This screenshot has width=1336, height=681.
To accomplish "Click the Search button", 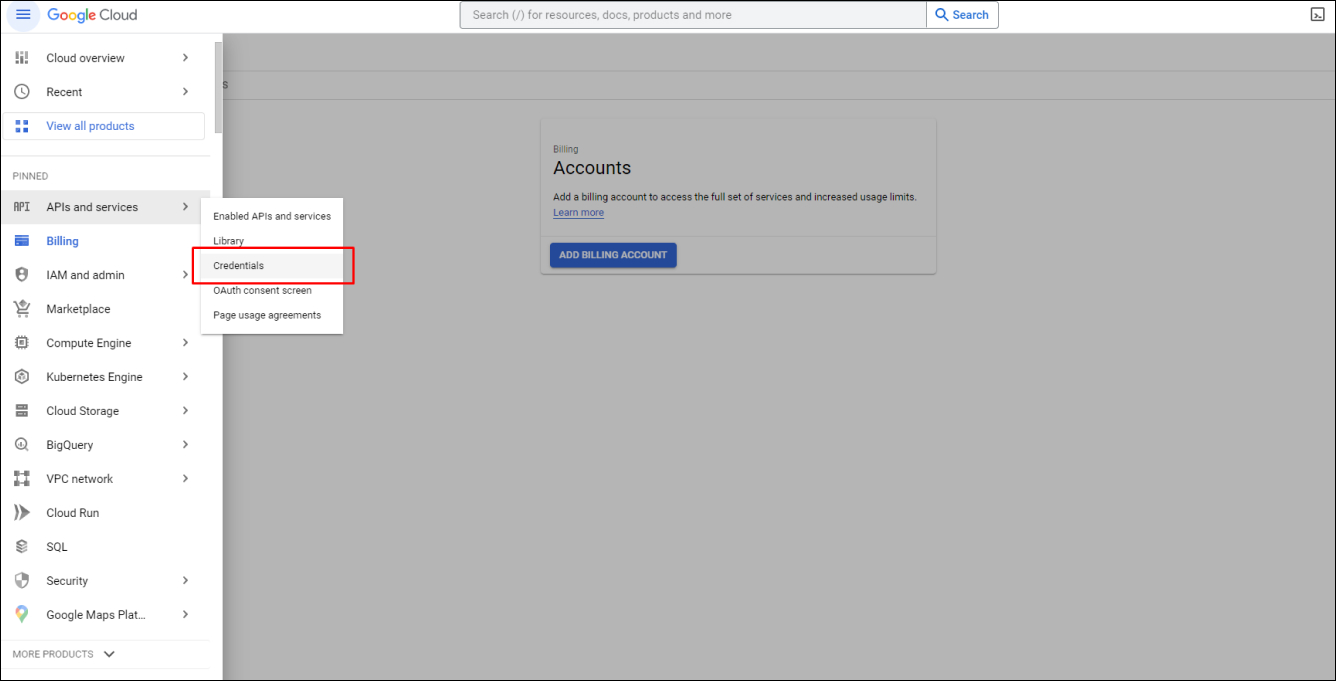I will (962, 15).
